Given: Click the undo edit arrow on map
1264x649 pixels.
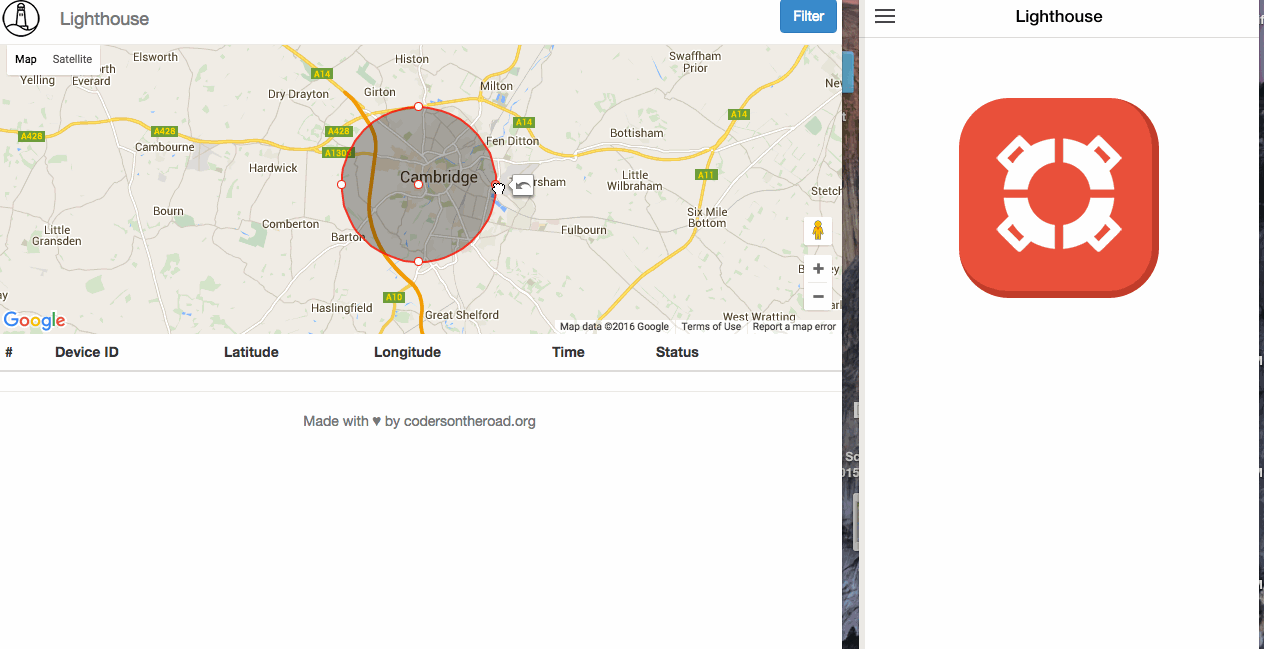Looking at the screenshot, I should (x=523, y=185).
